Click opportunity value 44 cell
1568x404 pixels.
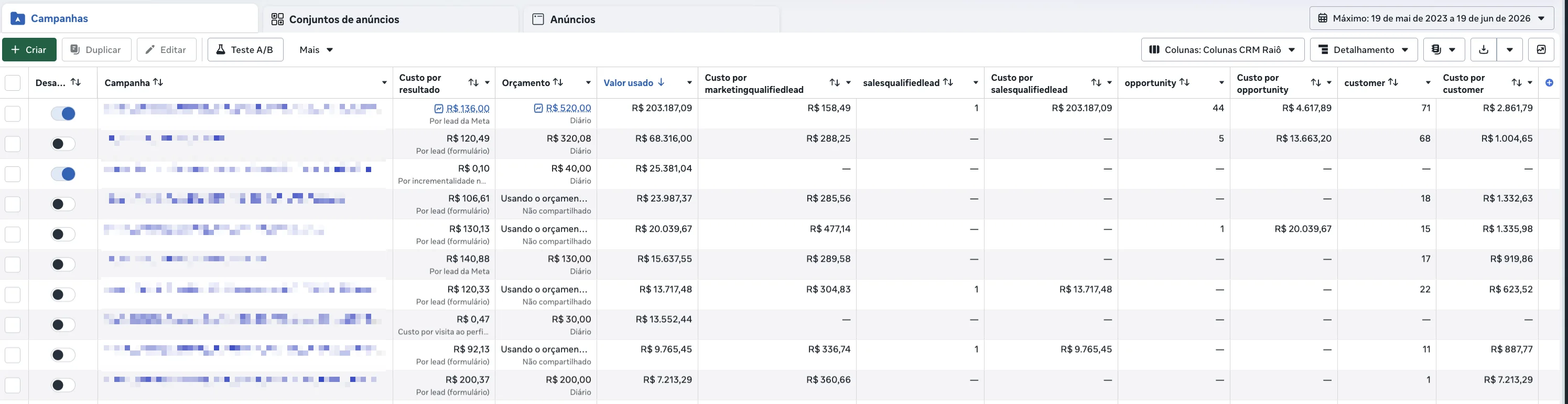pyautogui.click(x=1174, y=113)
